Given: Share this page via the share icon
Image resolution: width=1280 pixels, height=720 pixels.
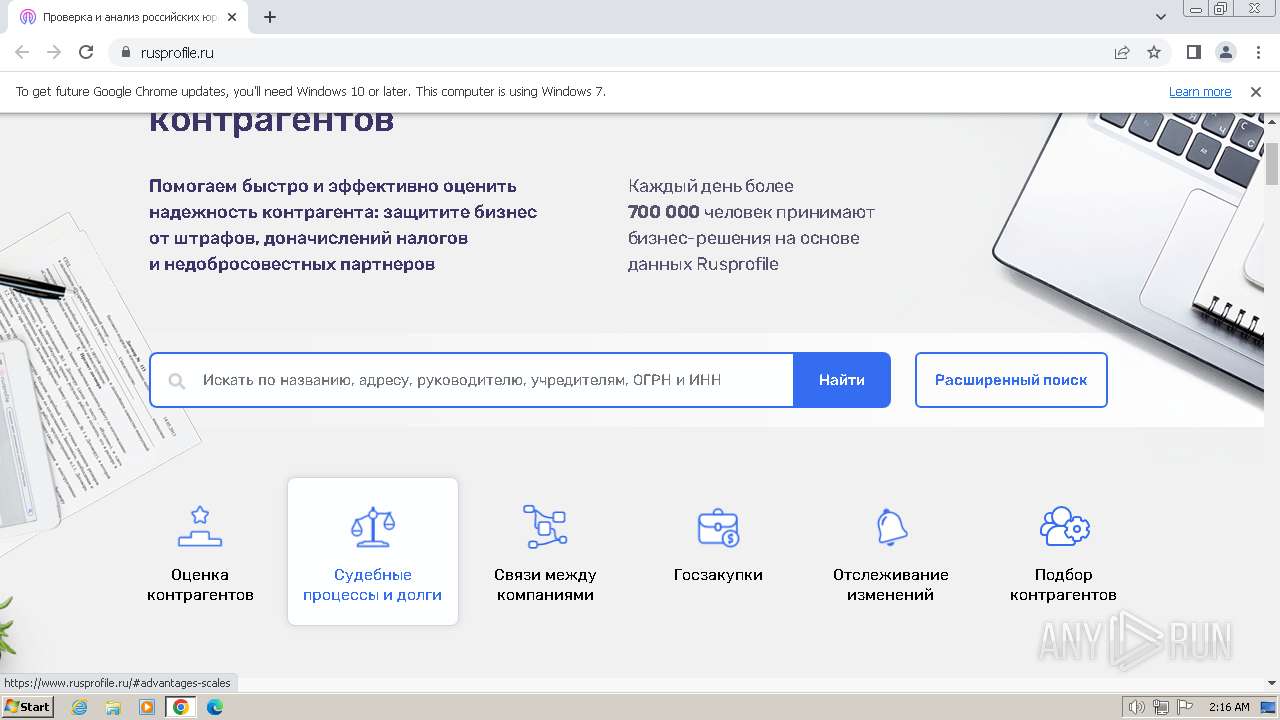Looking at the screenshot, I should click(1122, 53).
